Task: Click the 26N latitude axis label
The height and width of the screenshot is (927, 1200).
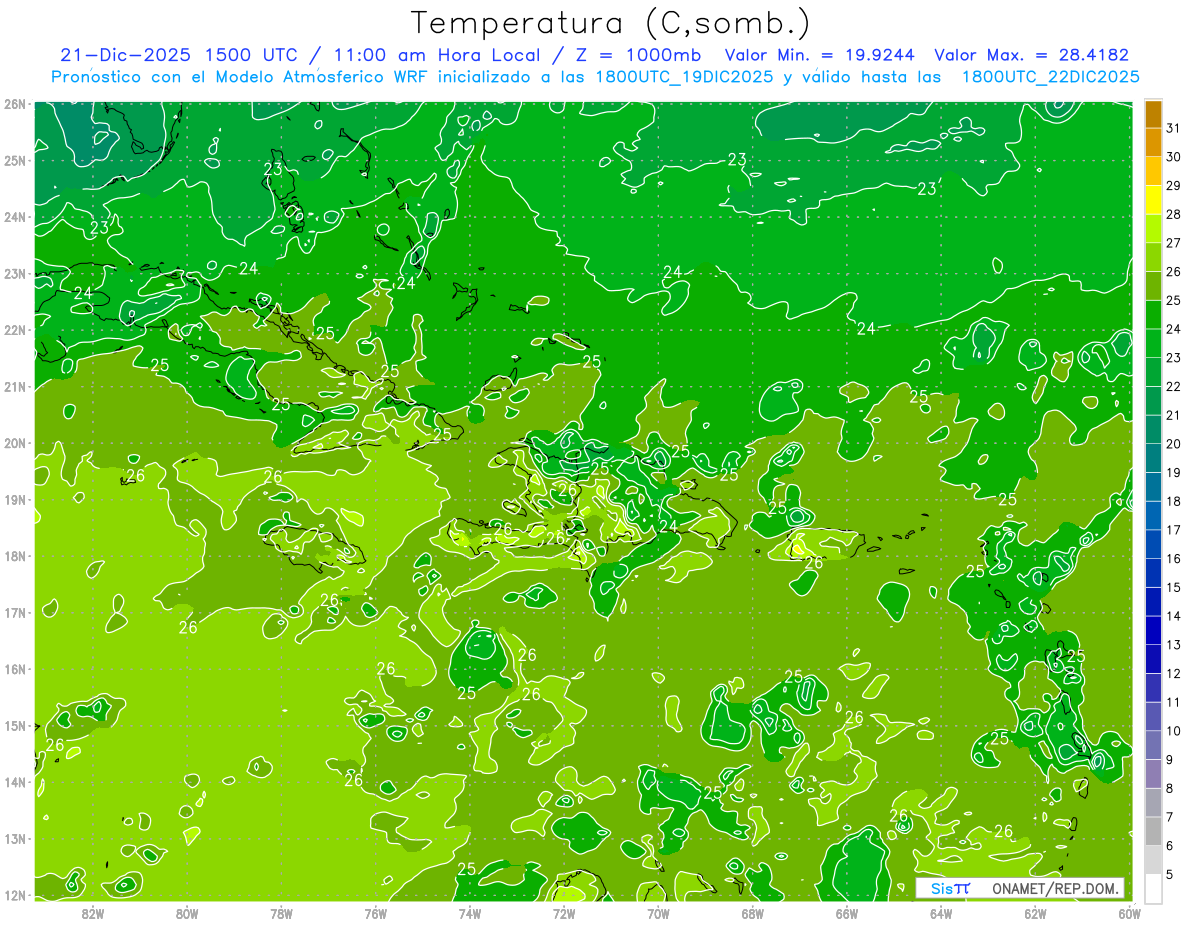Action: [x=15, y=104]
